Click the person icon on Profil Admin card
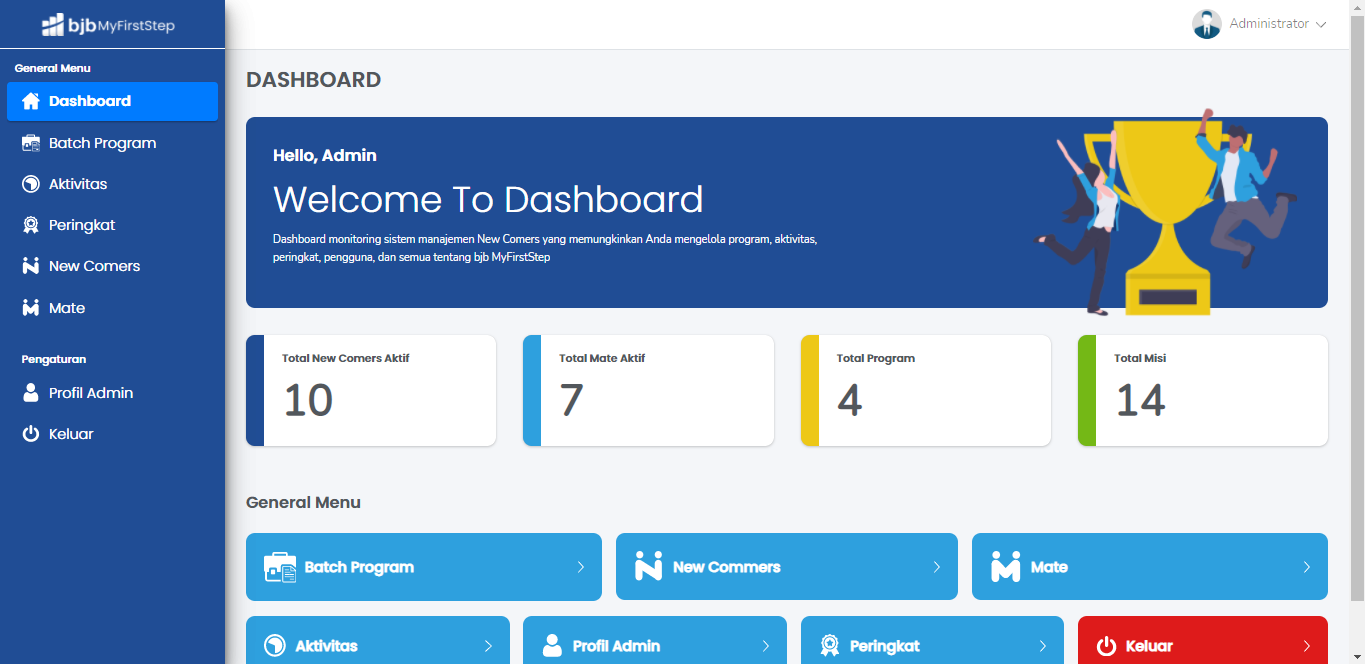This screenshot has height=664, width=1365. [552, 646]
